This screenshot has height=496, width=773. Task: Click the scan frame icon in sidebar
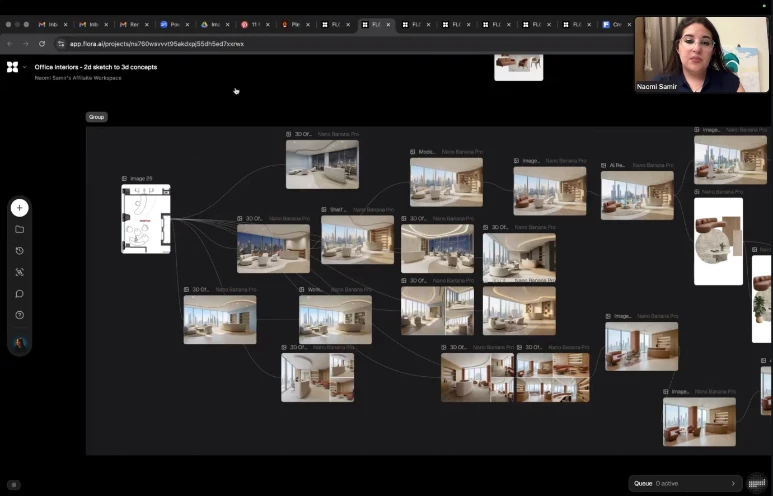19,272
